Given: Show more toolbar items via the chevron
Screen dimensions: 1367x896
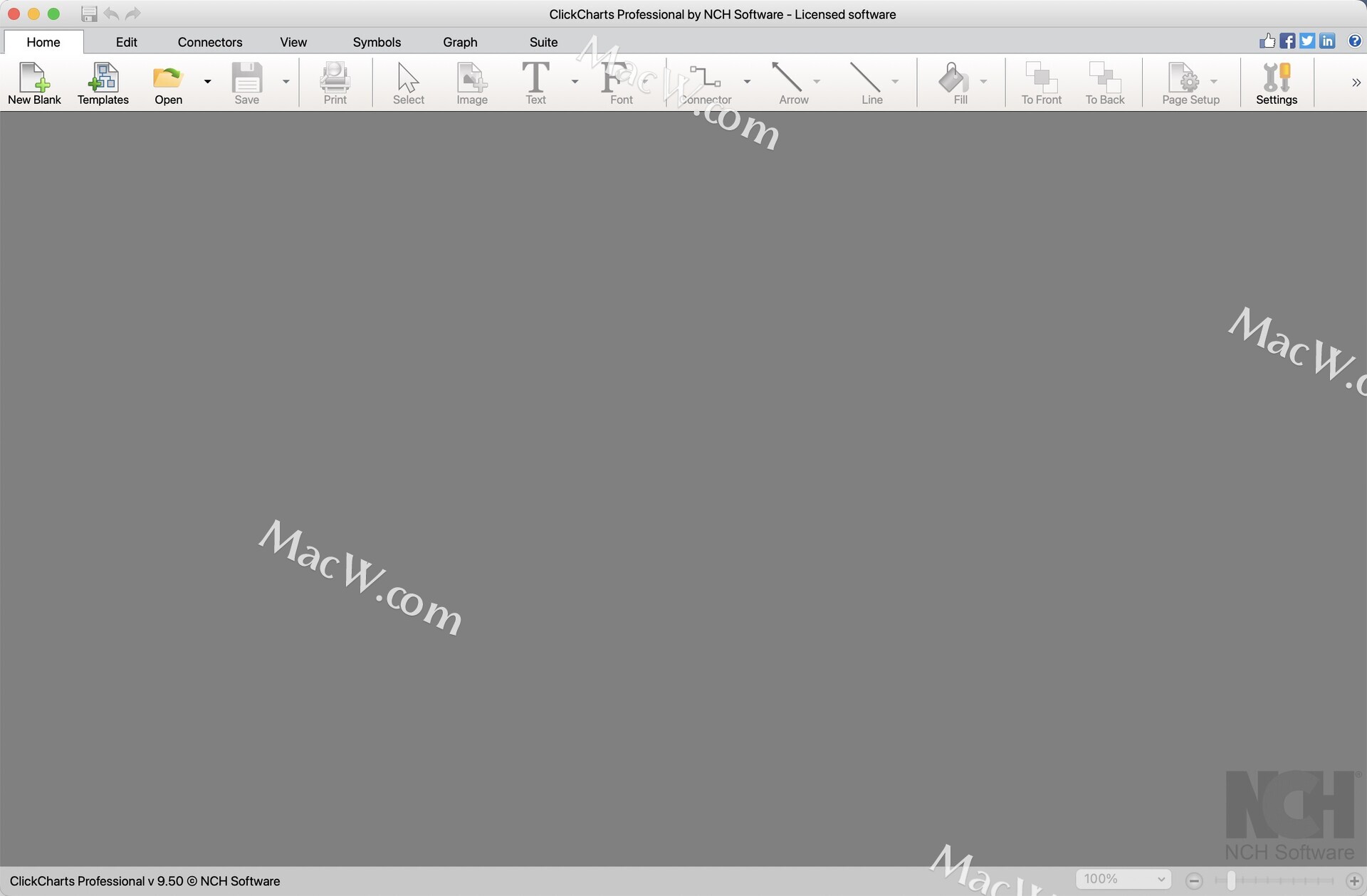Looking at the screenshot, I should tap(1356, 83).
